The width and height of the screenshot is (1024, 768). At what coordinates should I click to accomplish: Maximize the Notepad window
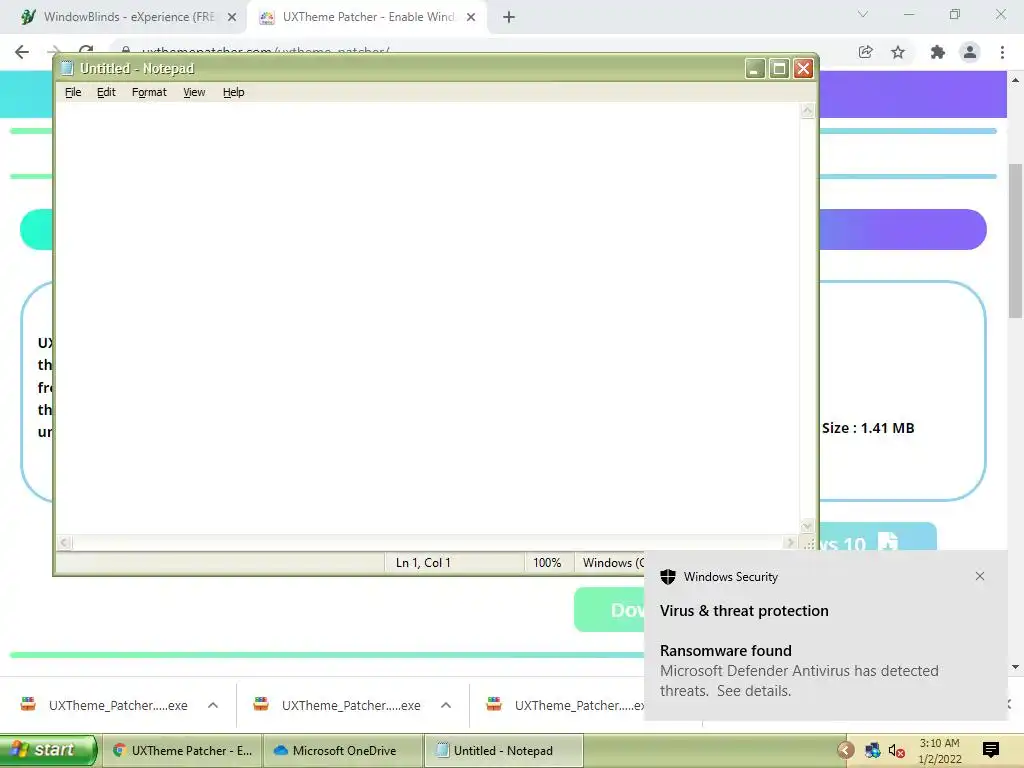click(779, 69)
